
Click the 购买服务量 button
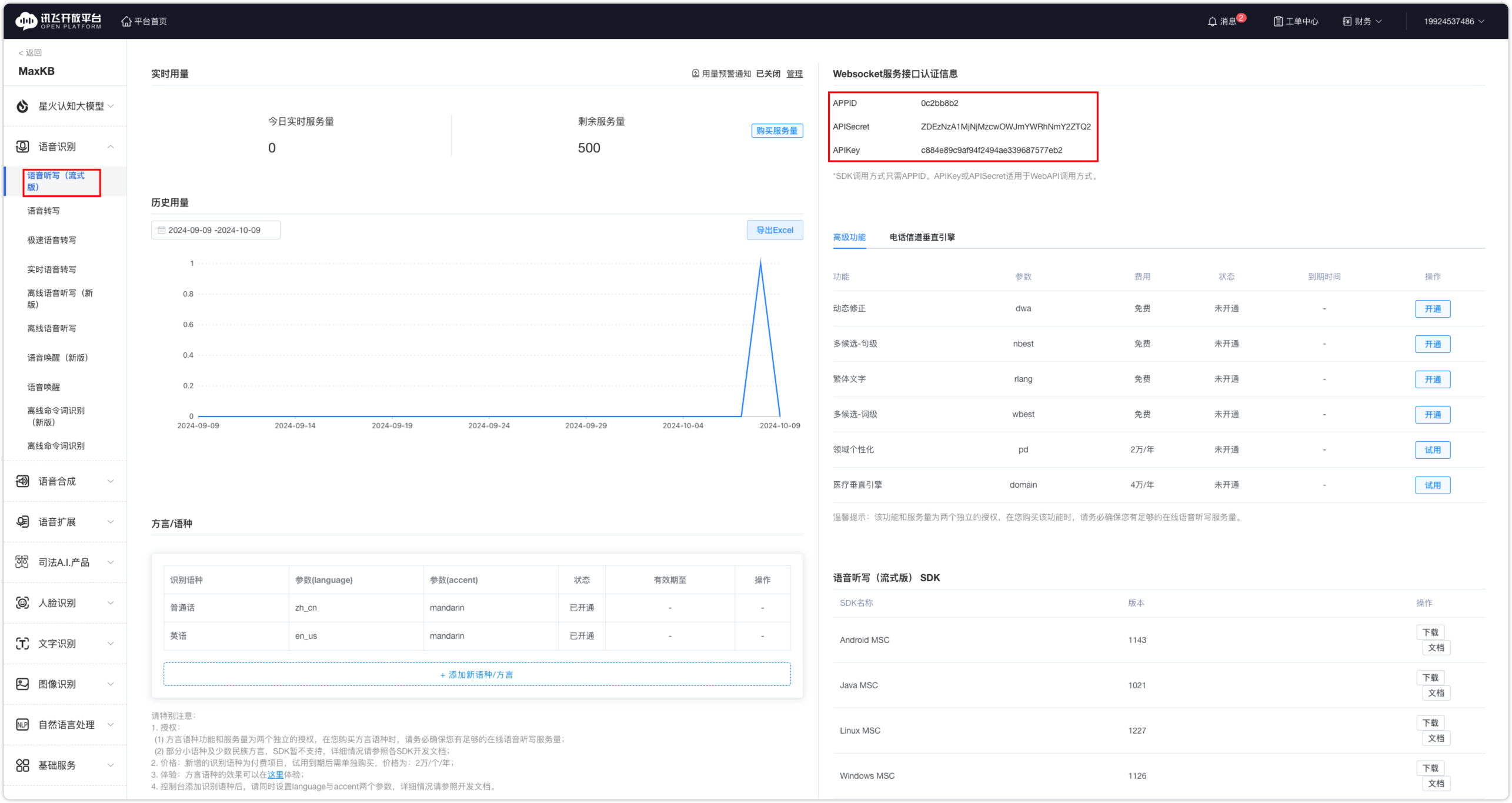click(777, 131)
